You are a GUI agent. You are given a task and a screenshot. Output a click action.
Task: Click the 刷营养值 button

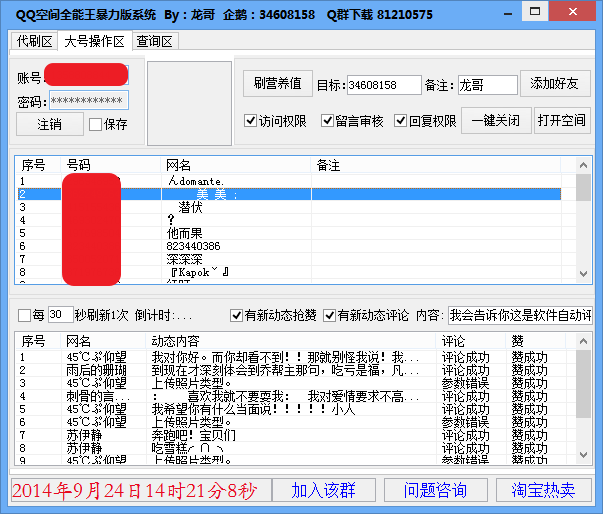[278, 83]
